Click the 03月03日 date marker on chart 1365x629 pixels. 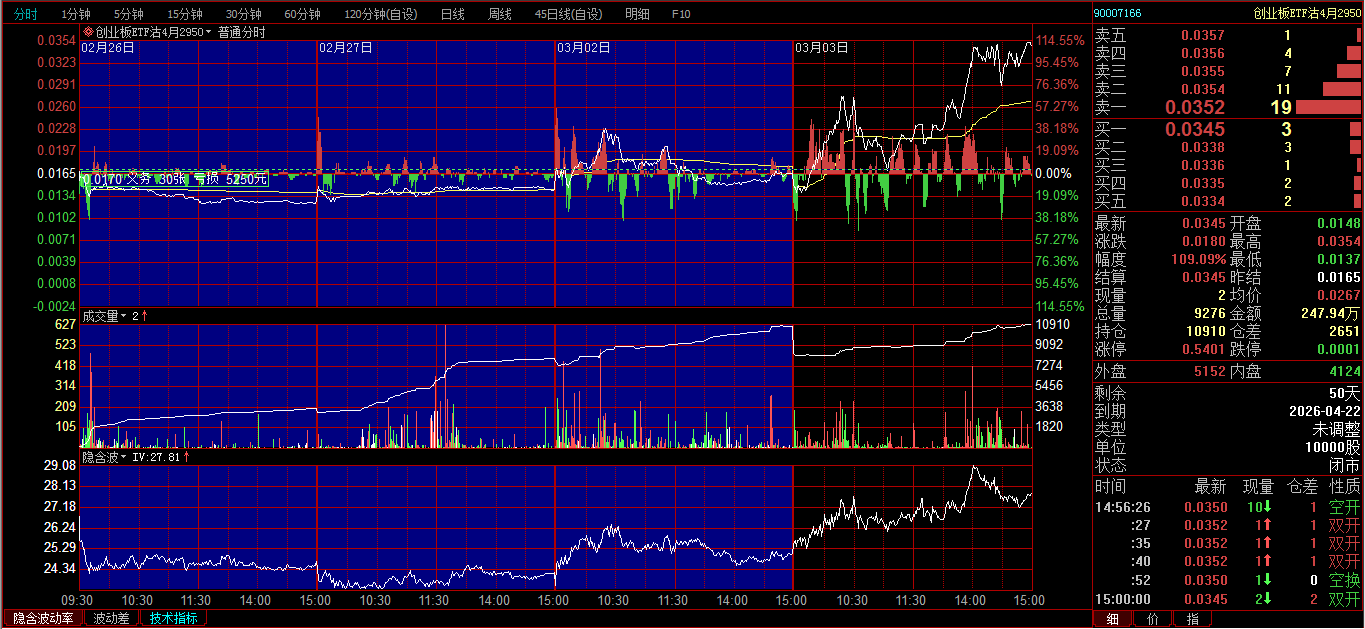click(x=821, y=47)
